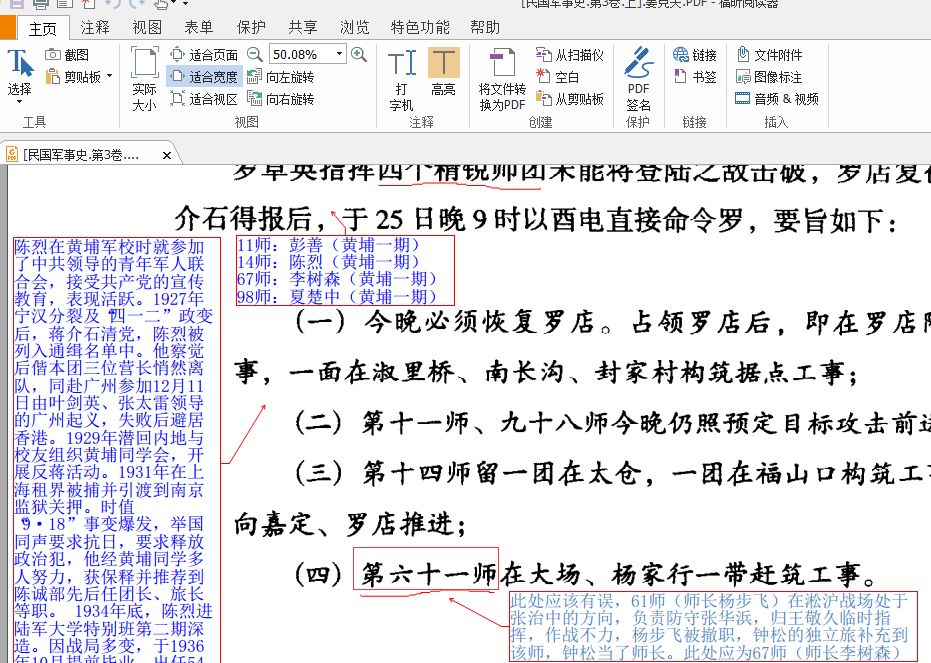Screen dimensions: 931x663
Task: Set view to 实际大小 actual size
Action: click(144, 78)
